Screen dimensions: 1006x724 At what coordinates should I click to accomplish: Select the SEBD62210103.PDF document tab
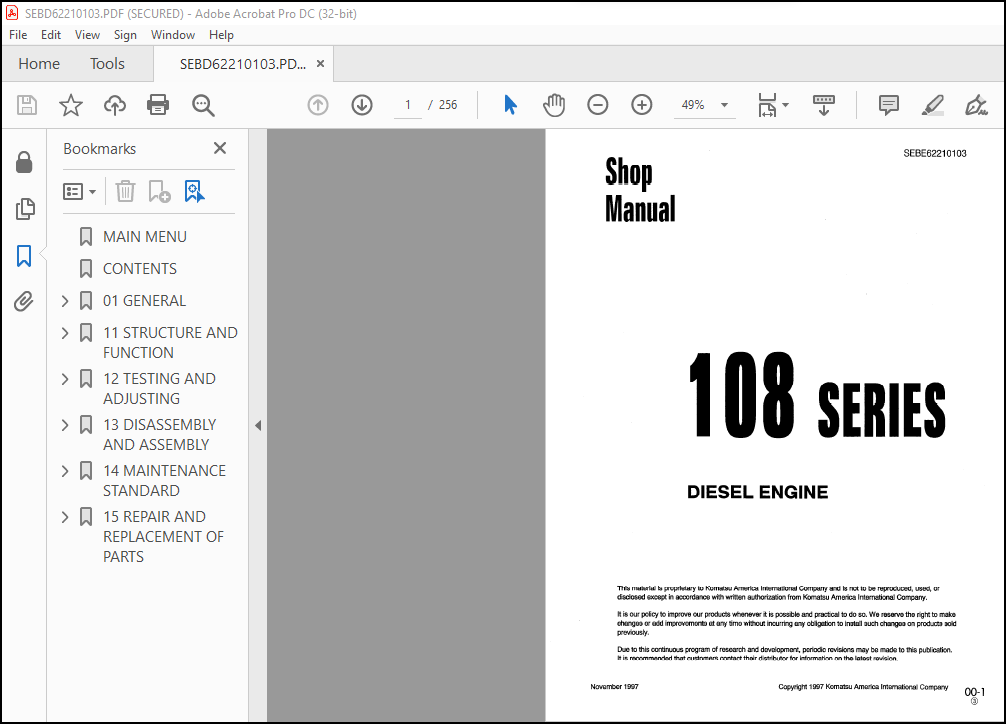click(243, 64)
